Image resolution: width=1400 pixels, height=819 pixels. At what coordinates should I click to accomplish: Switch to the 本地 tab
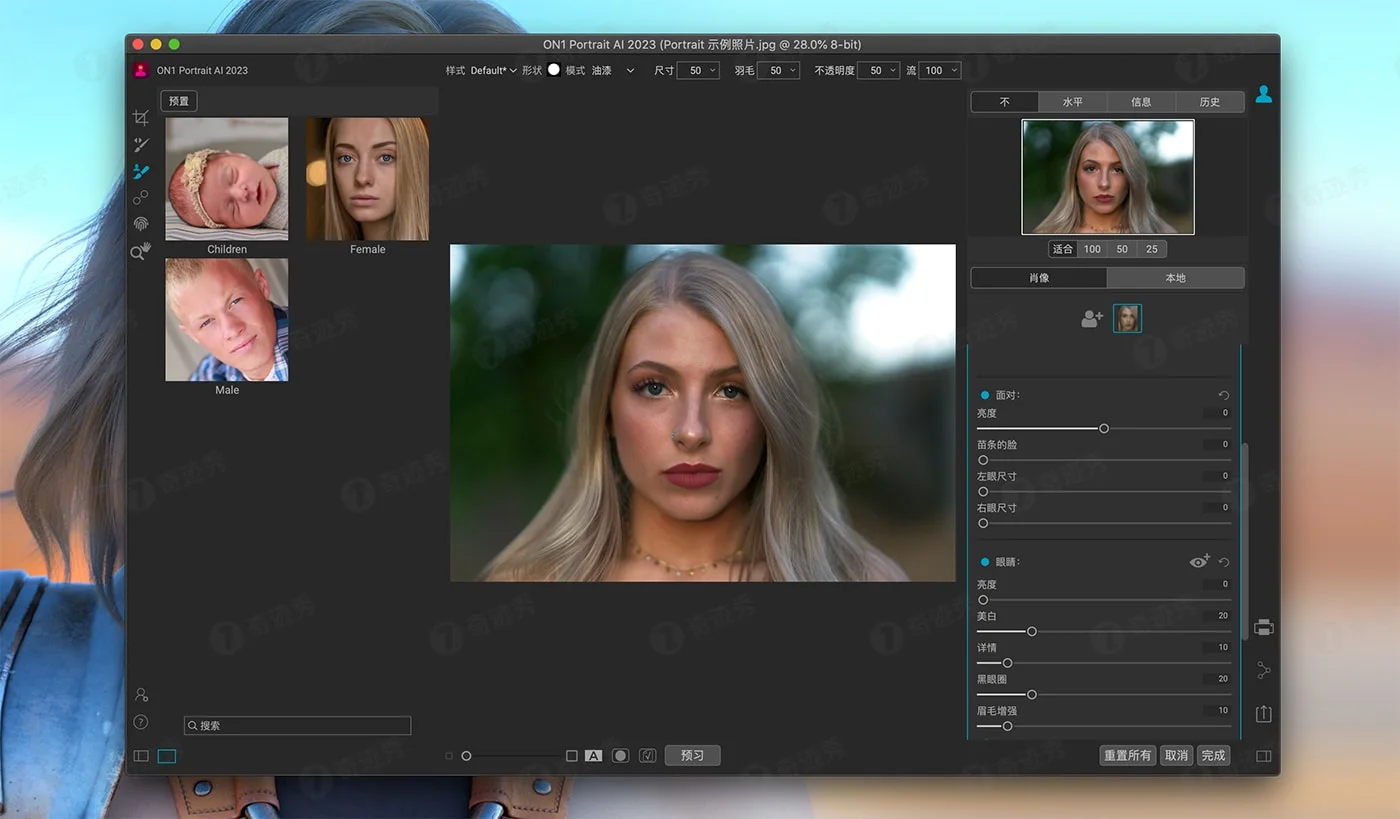tap(1175, 278)
